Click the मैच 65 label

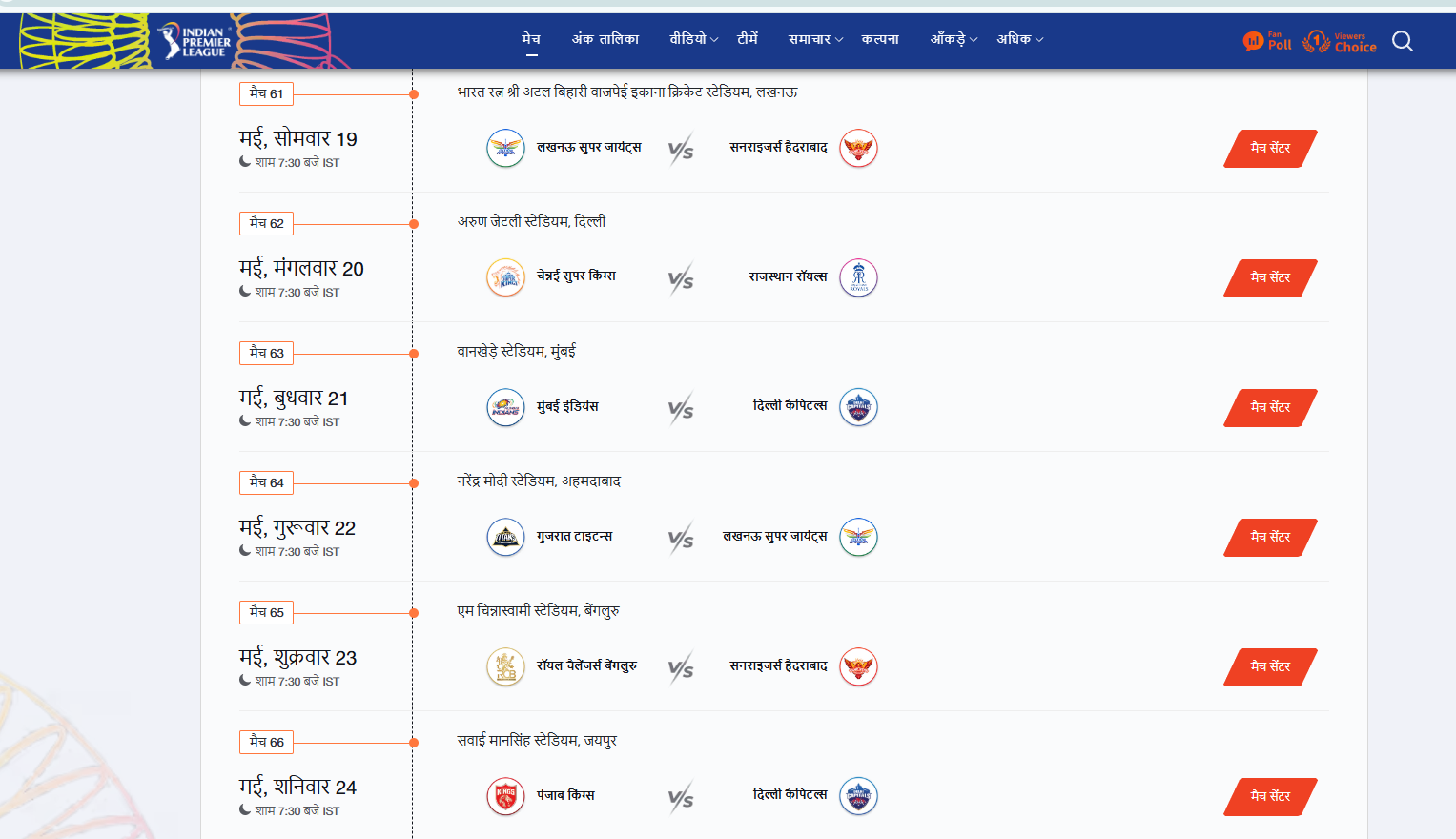pos(266,612)
